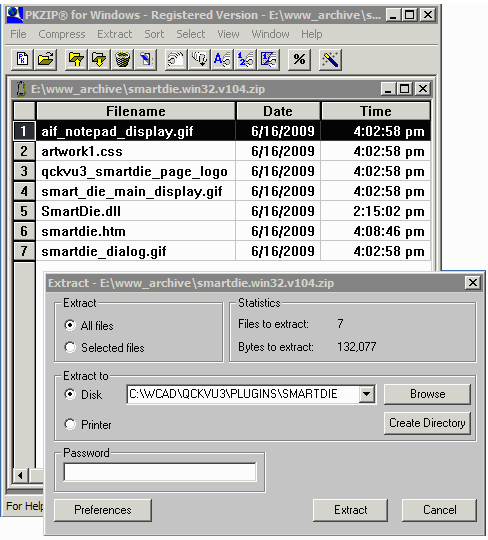Click the New archive toolbar icon
This screenshot has height=540, width=488.
click(x=22, y=60)
